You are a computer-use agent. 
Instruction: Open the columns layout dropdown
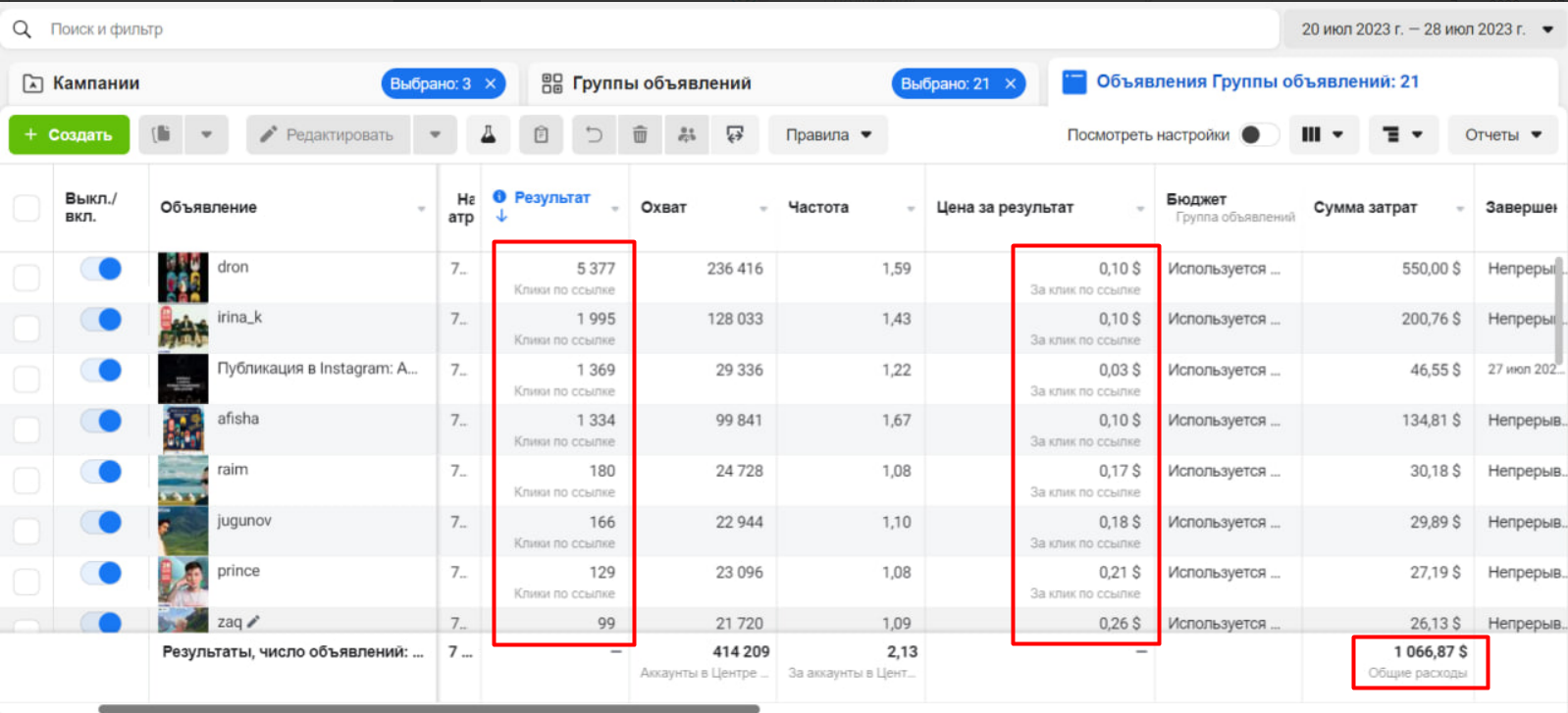pos(1322,134)
